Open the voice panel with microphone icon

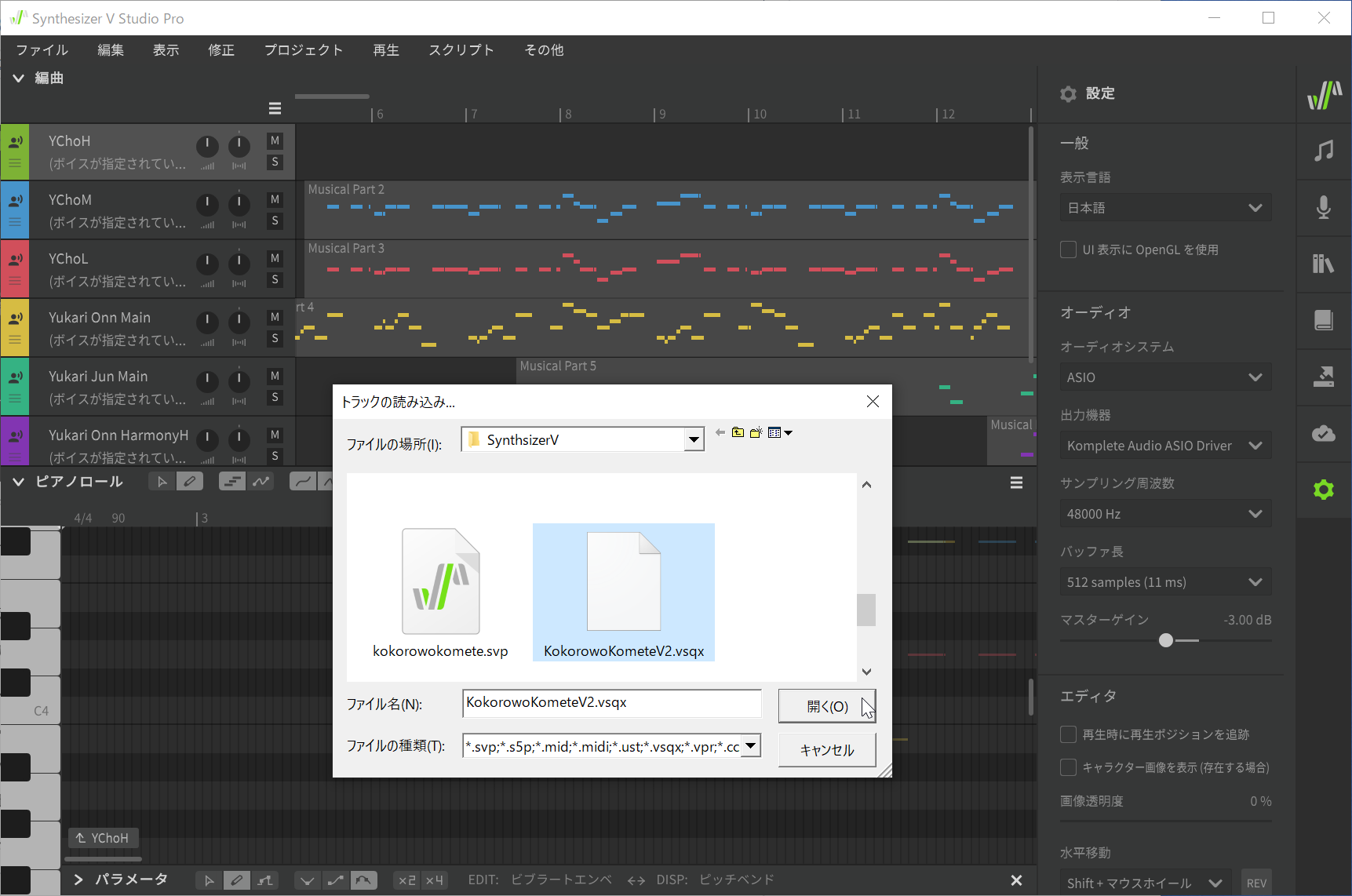(x=1324, y=207)
